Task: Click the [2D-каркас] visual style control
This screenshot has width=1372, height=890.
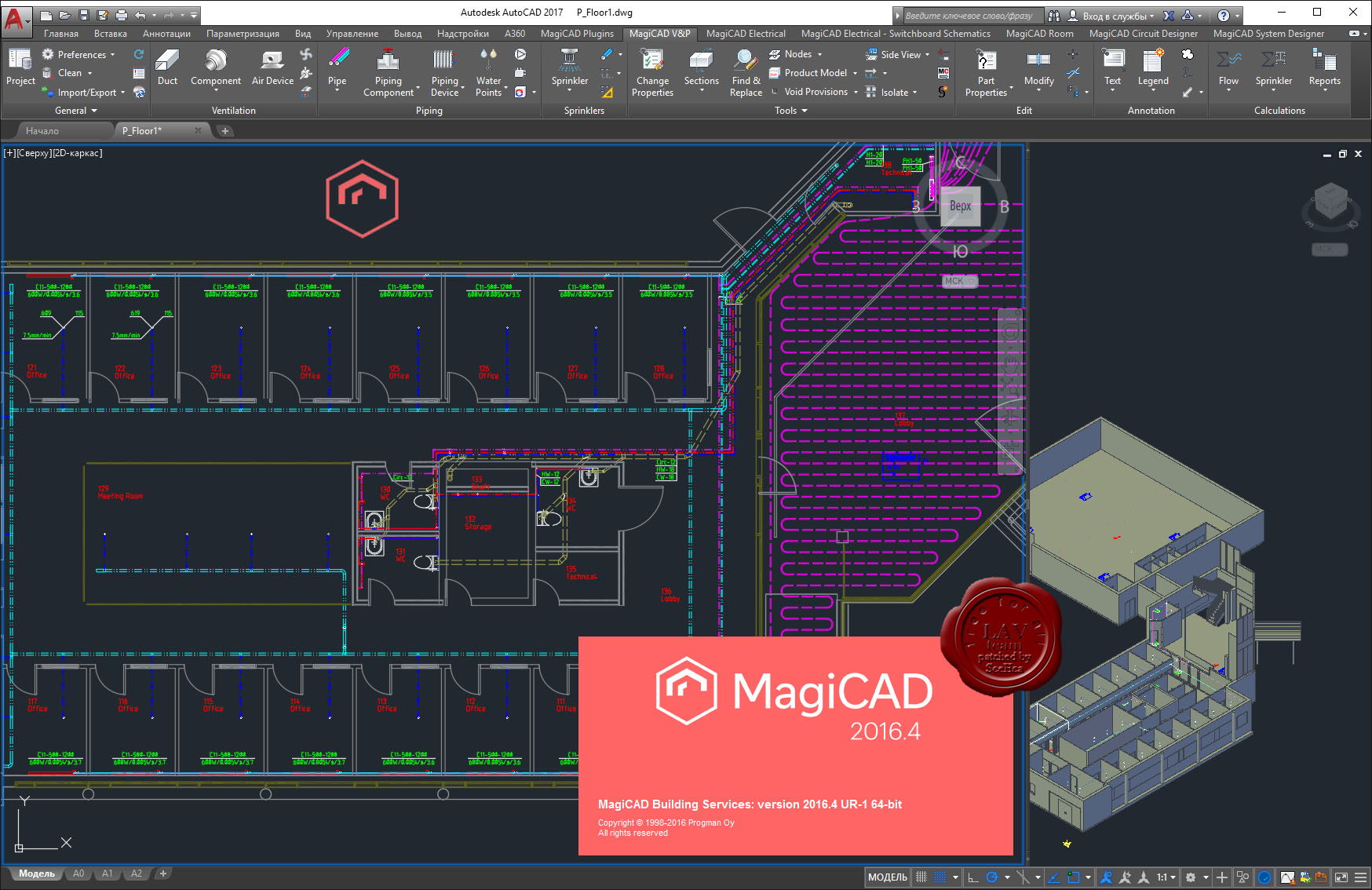Action: coord(77,153)
